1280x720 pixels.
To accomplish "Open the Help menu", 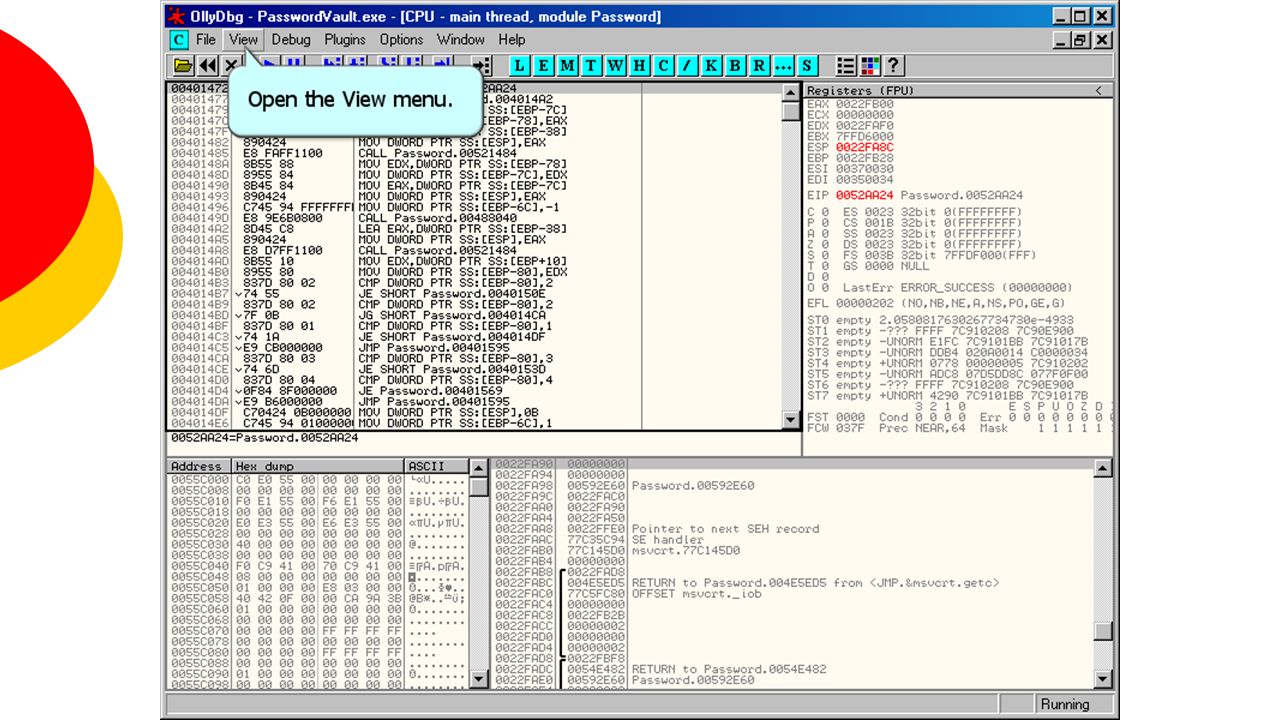I will coord(512,40).
